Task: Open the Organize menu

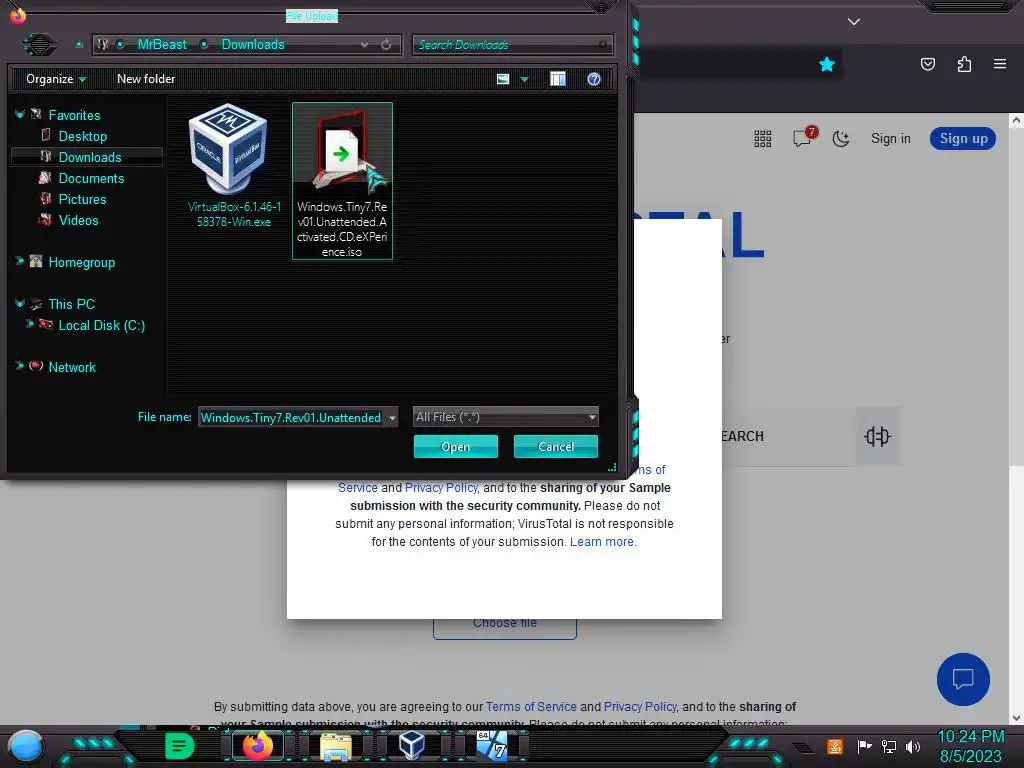Action: pos(56,79)
